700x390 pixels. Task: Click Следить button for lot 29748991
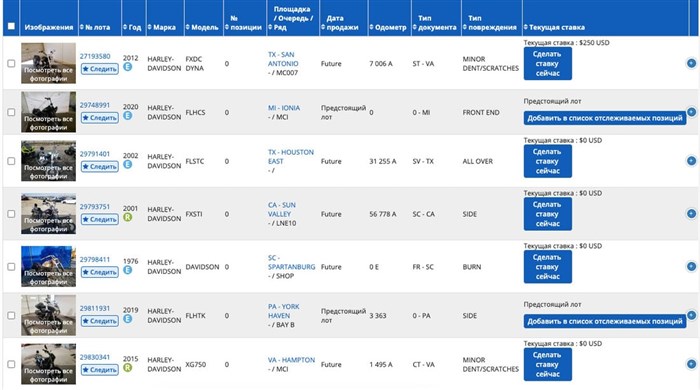click(100, 117)
